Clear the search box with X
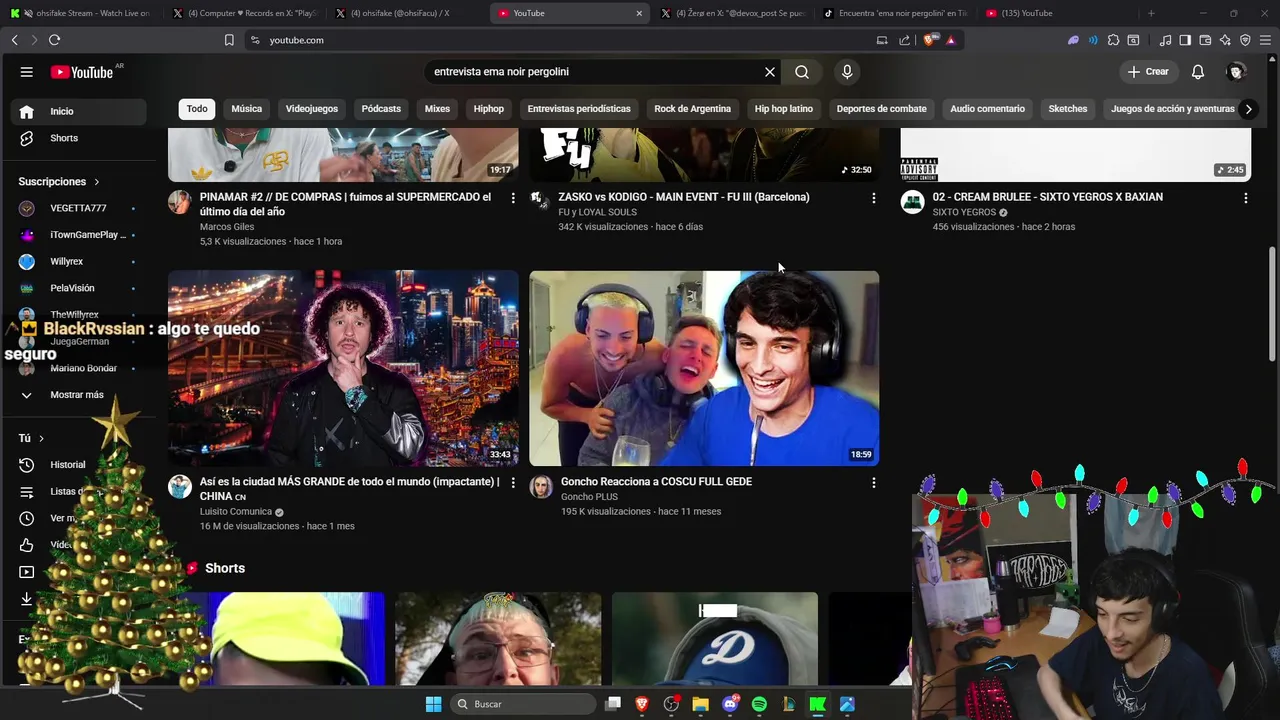This screenshot has height=720, width=1280. tap(770, 72)
